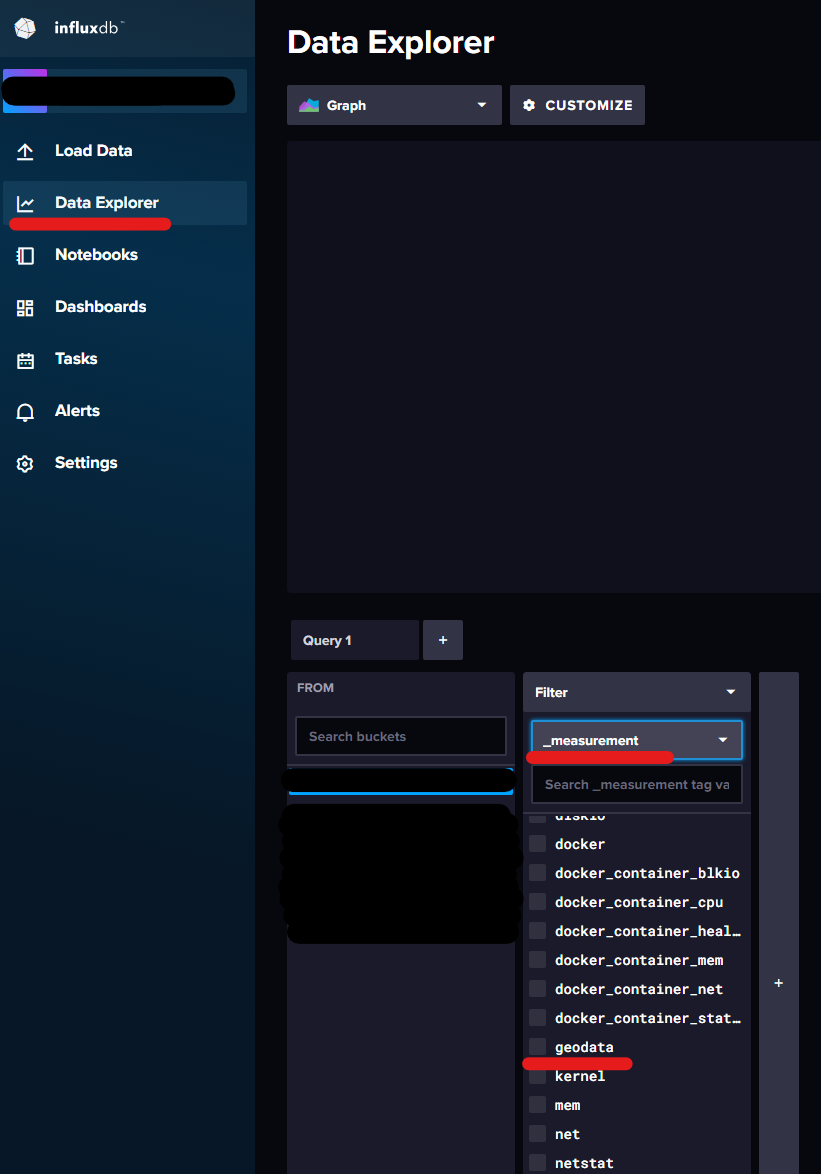The height and width of the screenshot is (1174, 821).
Task: Check the mem measurement checkbox
Action: point(537,1105)
